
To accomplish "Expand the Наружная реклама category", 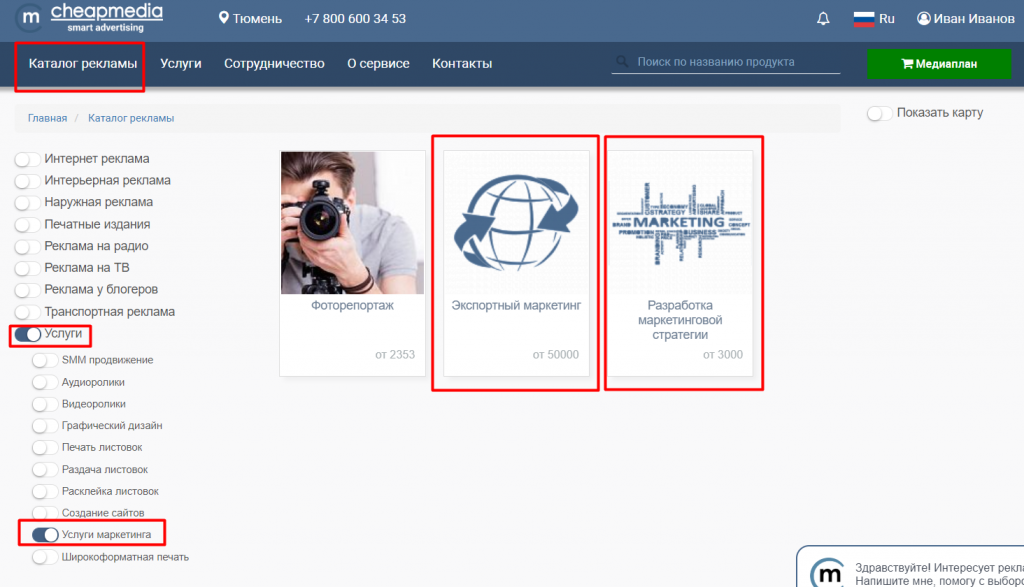I will [28, 203].
